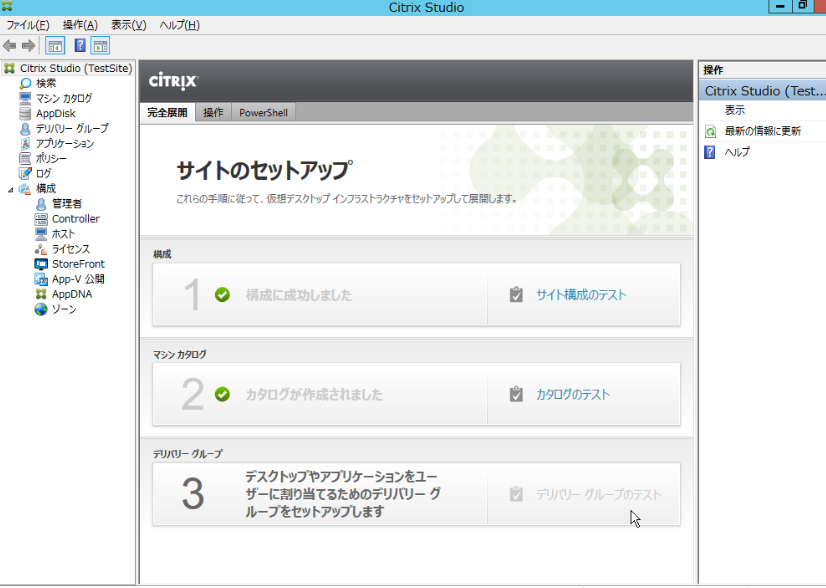The height and width of the screenshot is (588, 826).
Task: Select アプリケーション in the tree
Action: click(x=65, y=143)
